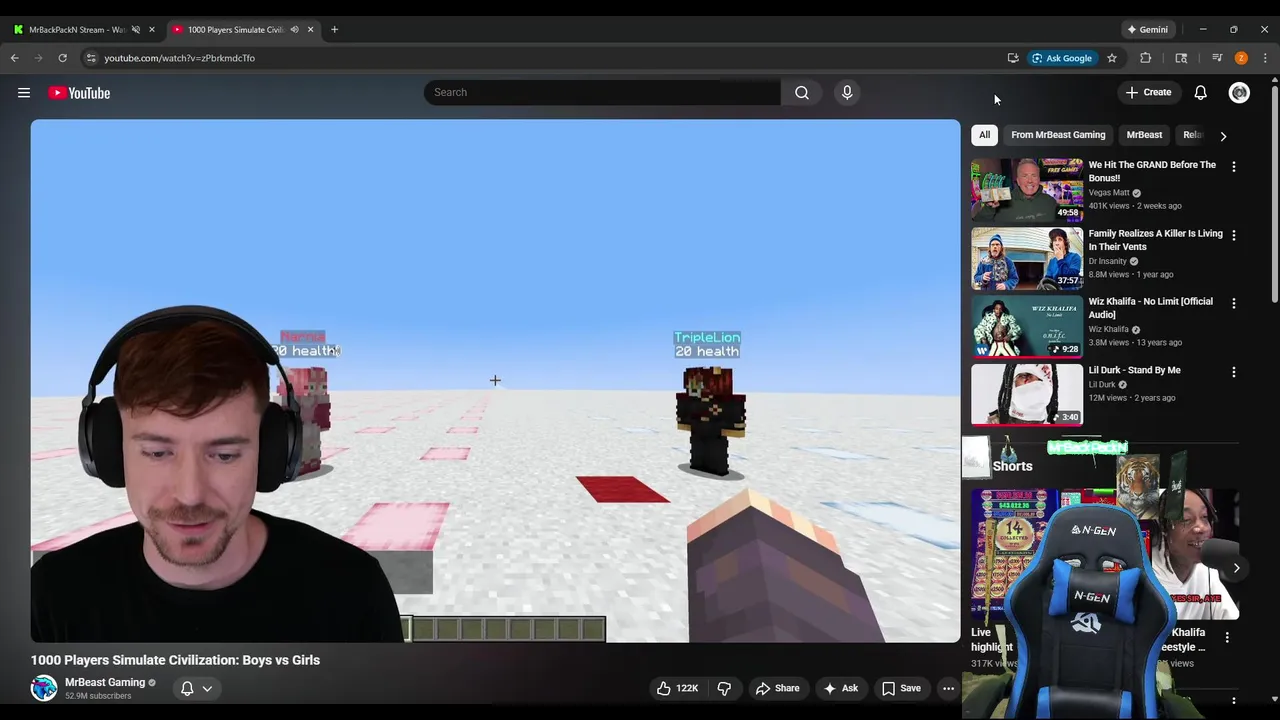This screenshot has width=1280, height=720.
Task: Click the Minecraft video player area
Action: coord(495,381)
